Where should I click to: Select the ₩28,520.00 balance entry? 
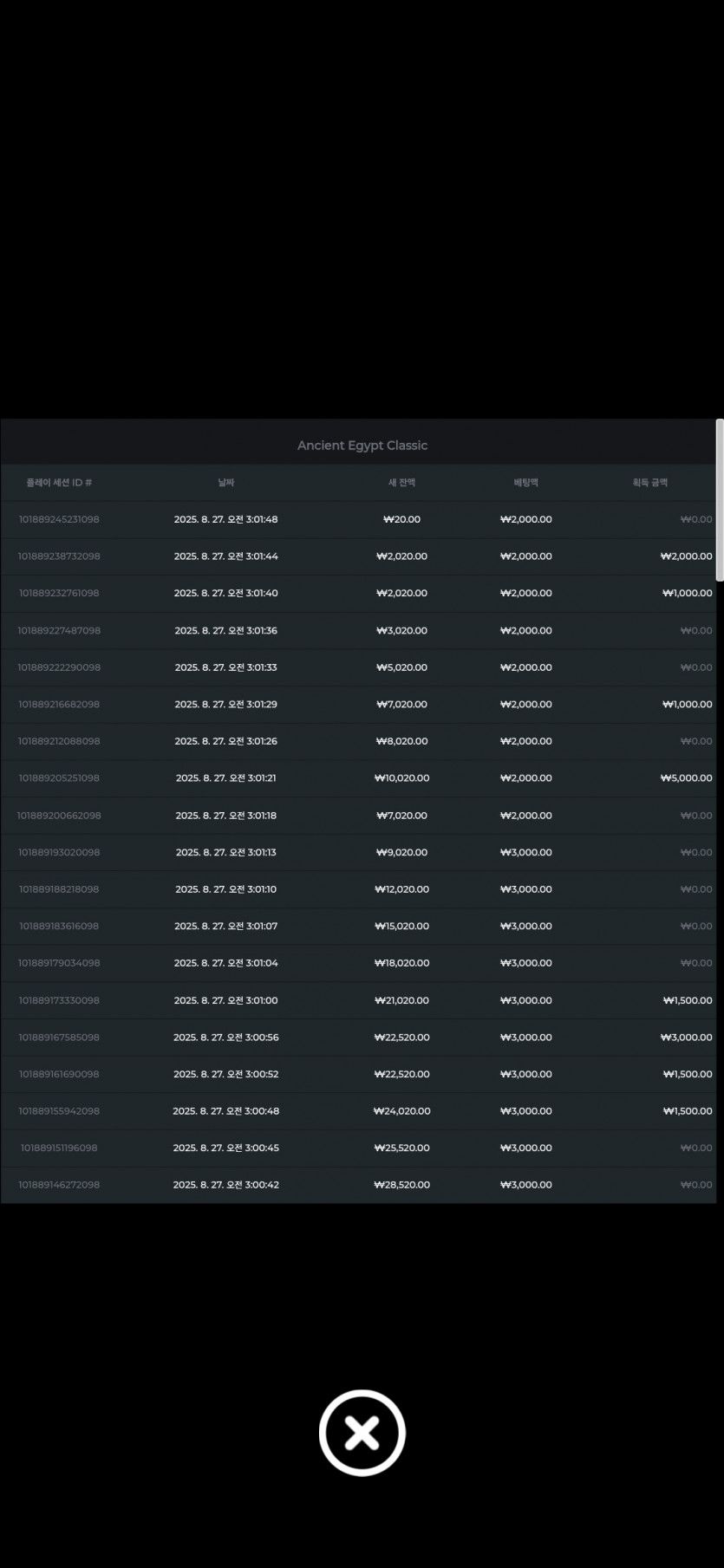[401, 1185]
